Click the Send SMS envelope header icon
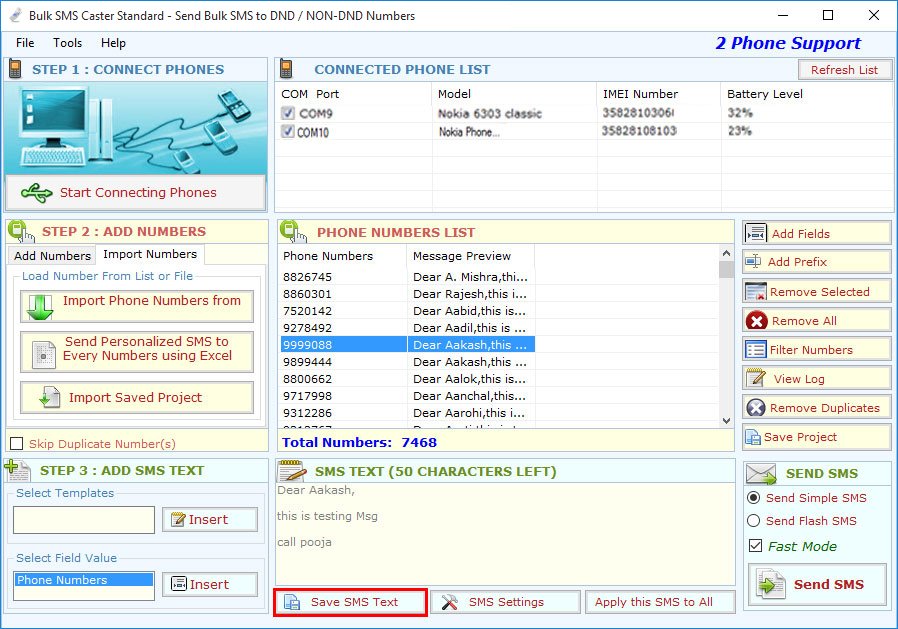The width and height of the screenshot is (898, 629). 761,474
